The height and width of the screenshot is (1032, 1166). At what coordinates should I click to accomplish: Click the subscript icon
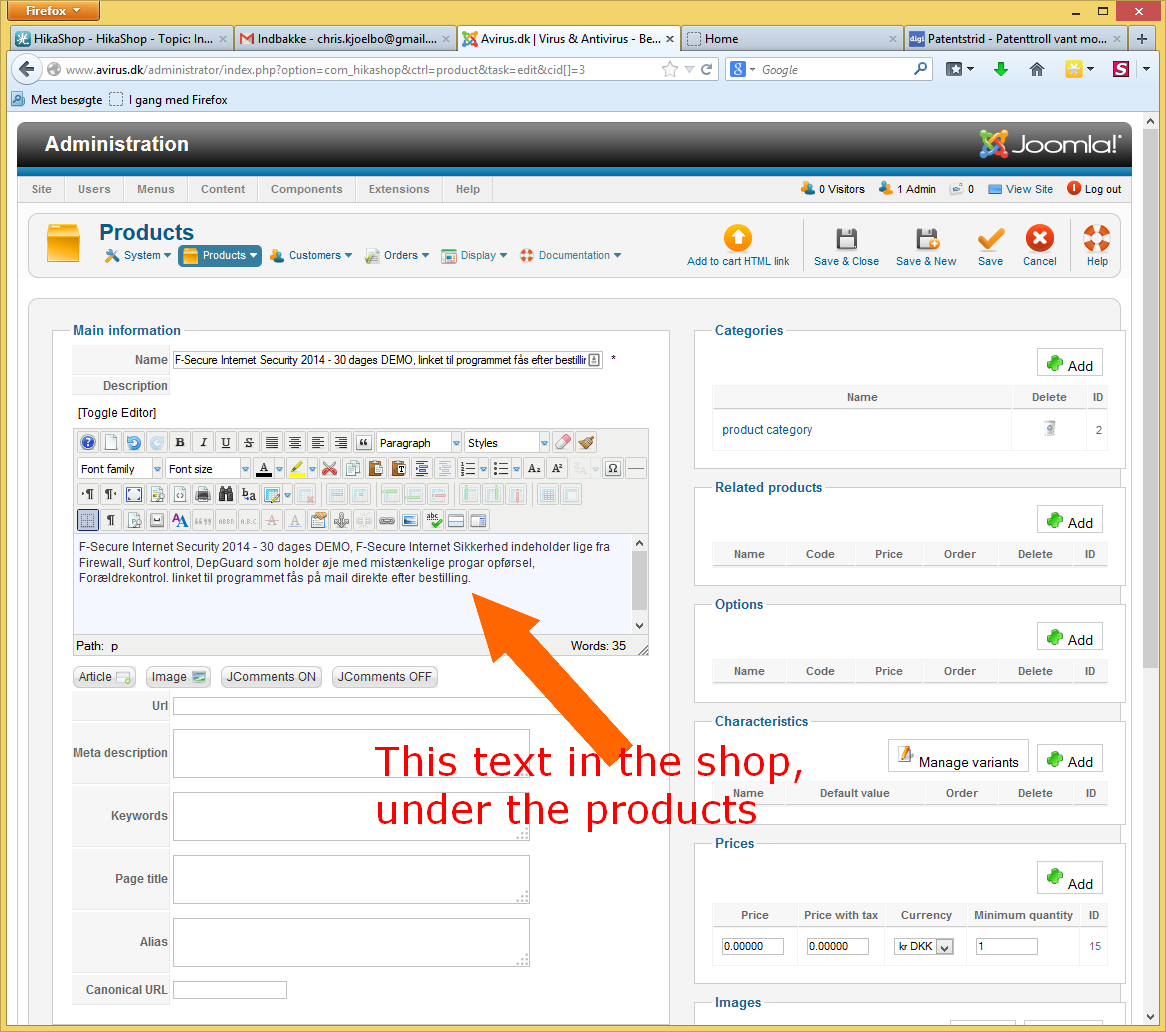[534, 469]
